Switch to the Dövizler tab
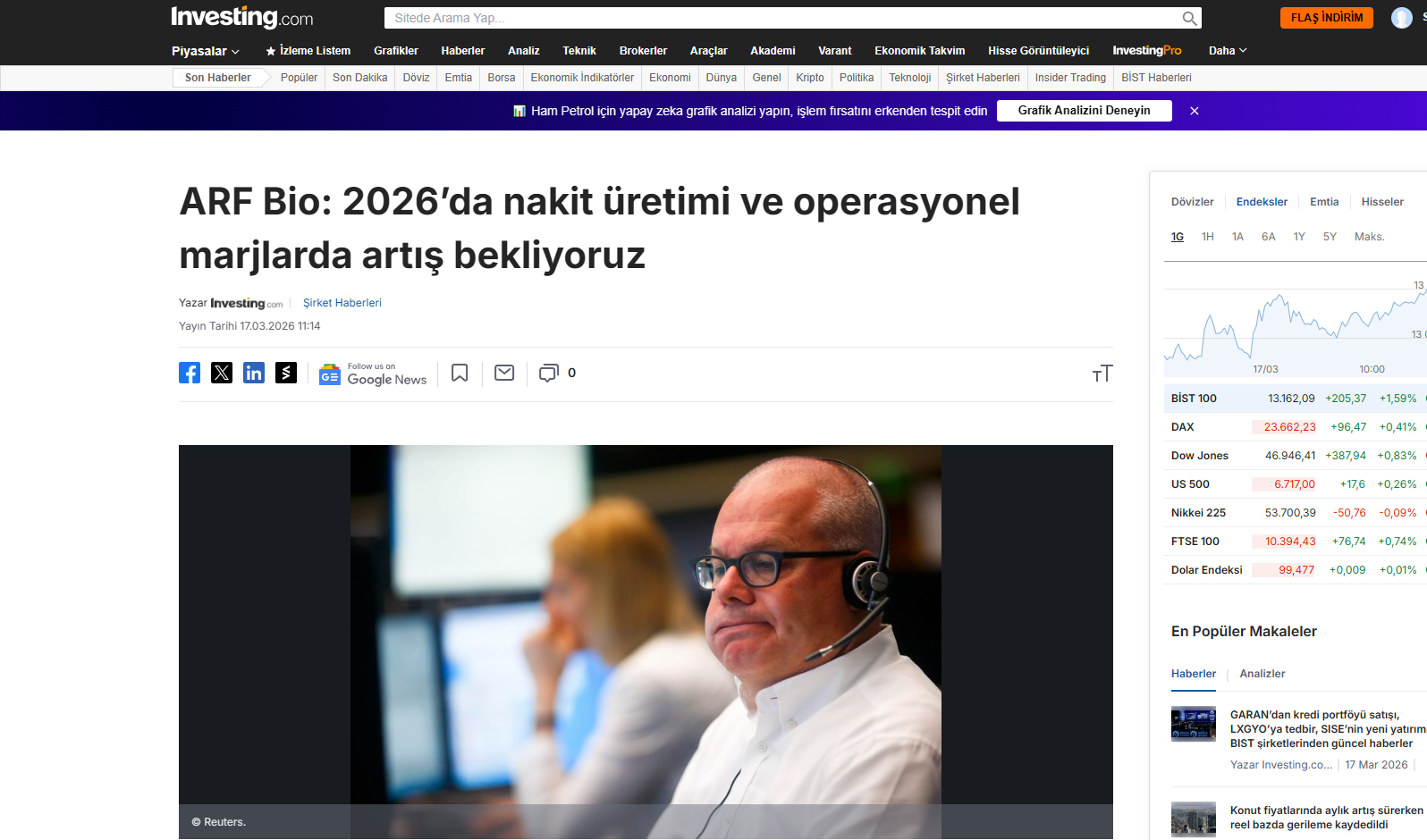The height and width of the screenshot is (840, 1427). [x=1192, y=202]
